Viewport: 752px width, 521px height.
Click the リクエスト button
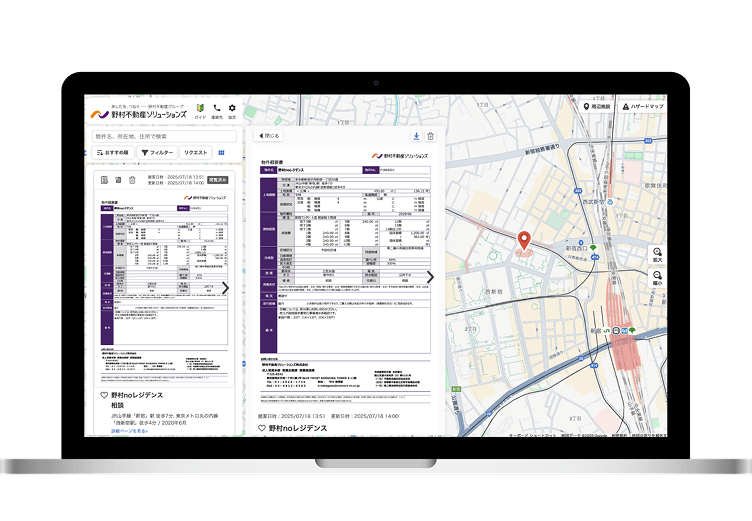196,153
